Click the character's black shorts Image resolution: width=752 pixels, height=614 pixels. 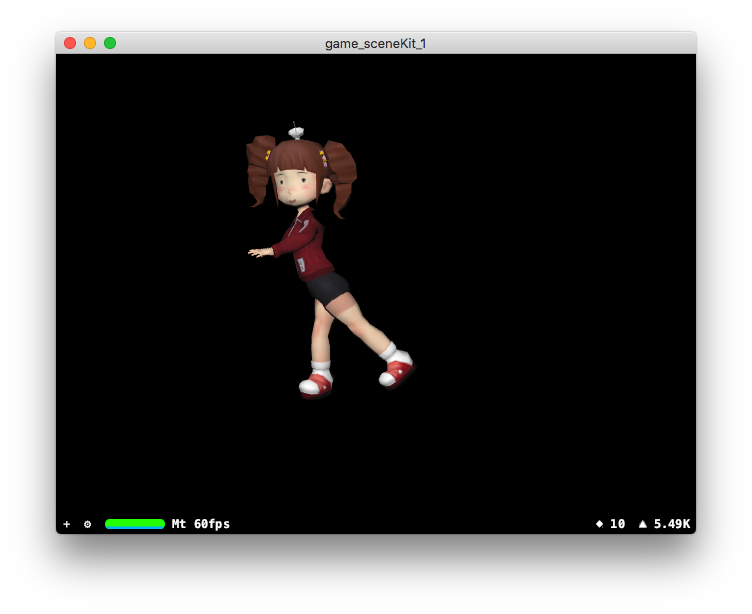(x=328, y=288)
